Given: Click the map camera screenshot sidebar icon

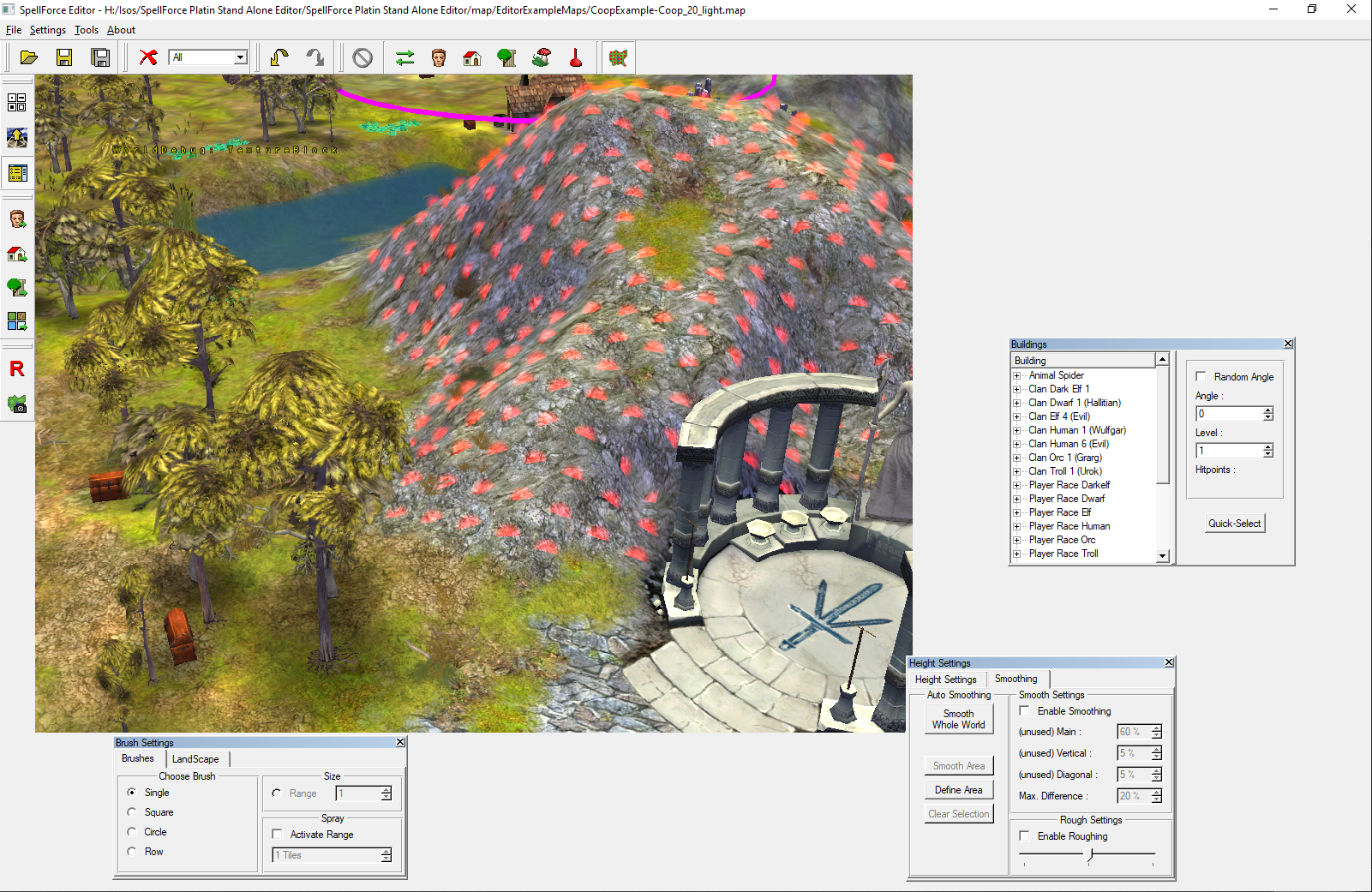Looking at the screenshot, I should [16, 404].
